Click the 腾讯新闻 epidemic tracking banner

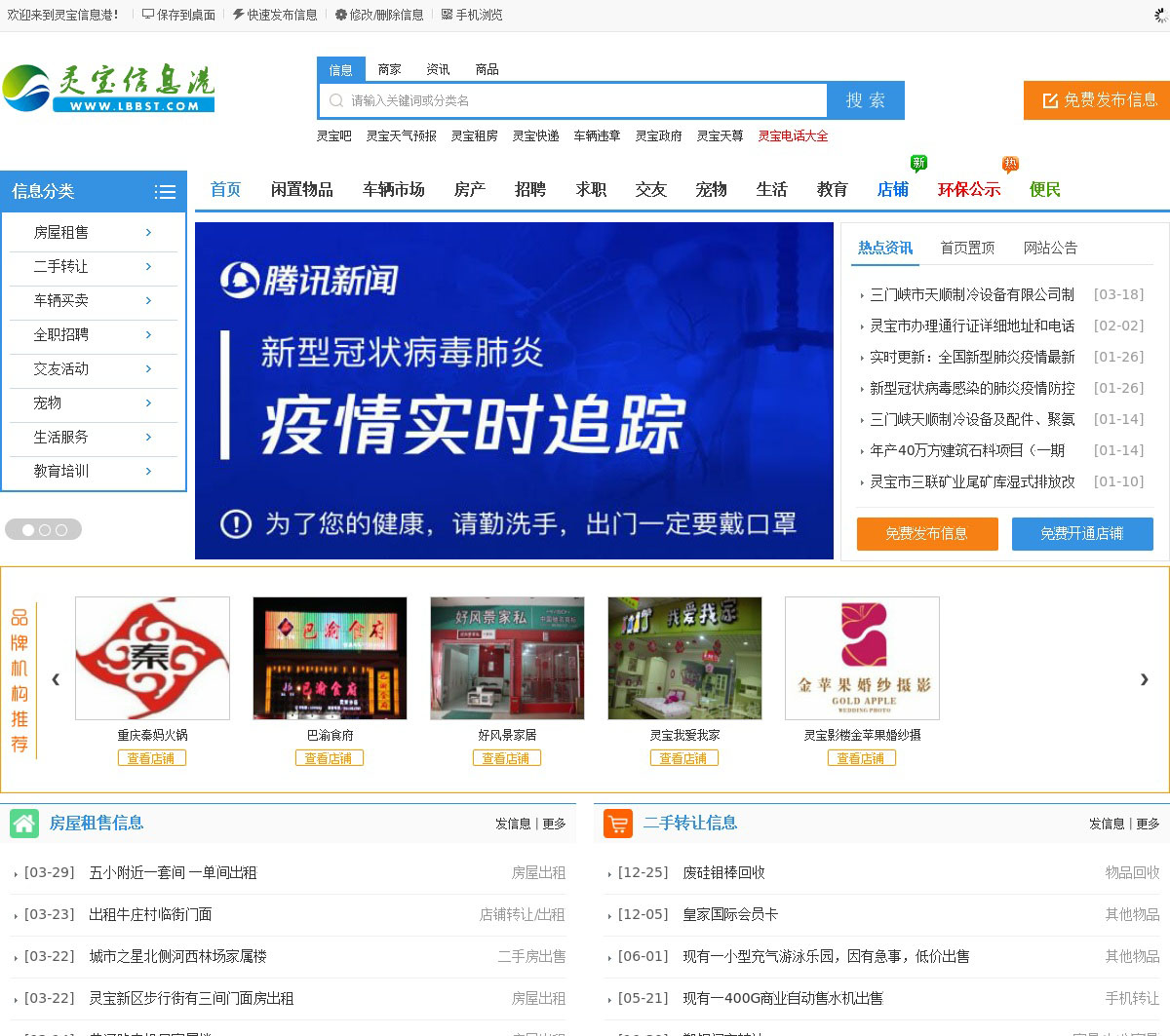tap(514, 390)
